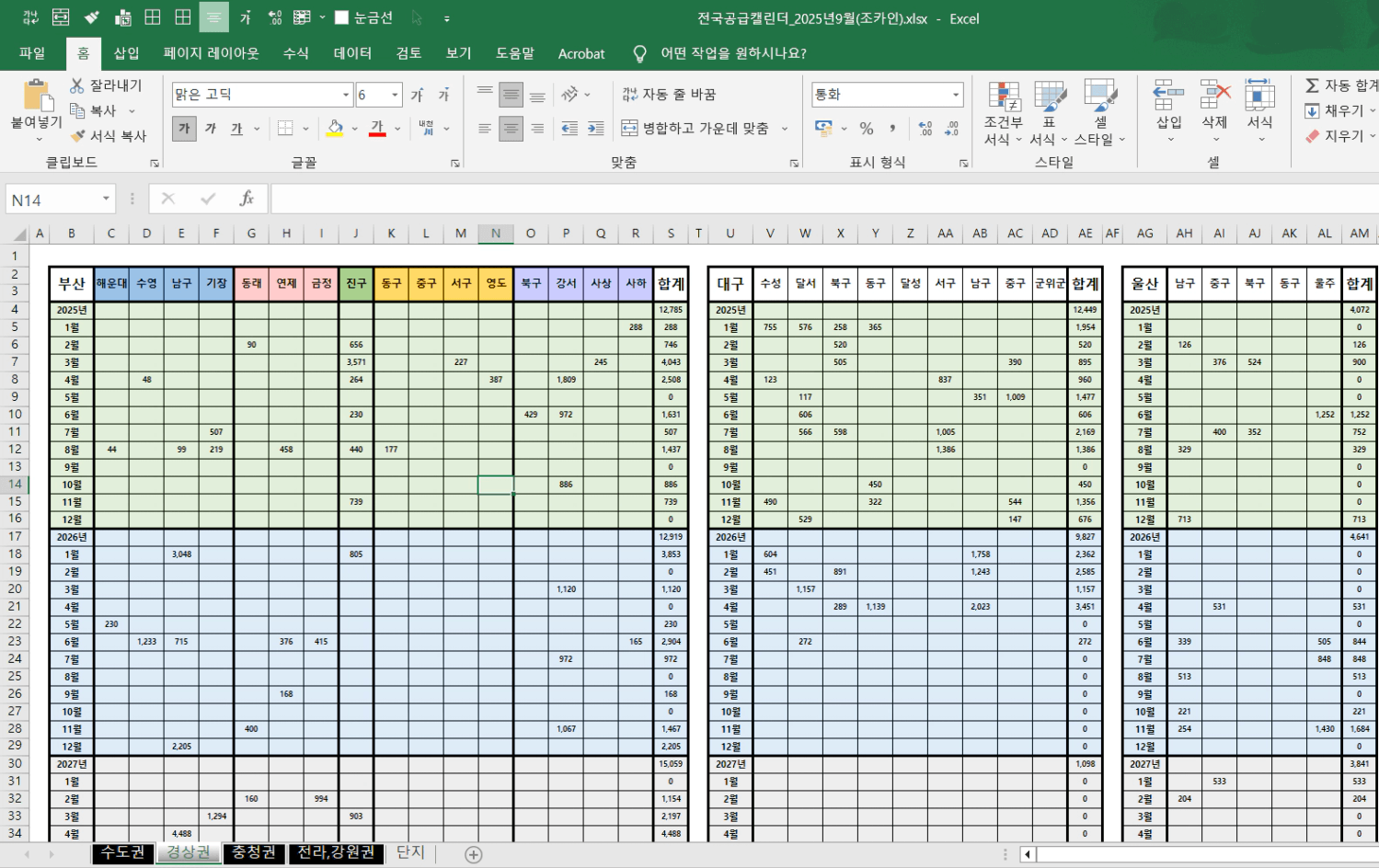The width and height of the screenshot is (1379, 868).
Task: Click the red font color button
Action: coord(377,129)
